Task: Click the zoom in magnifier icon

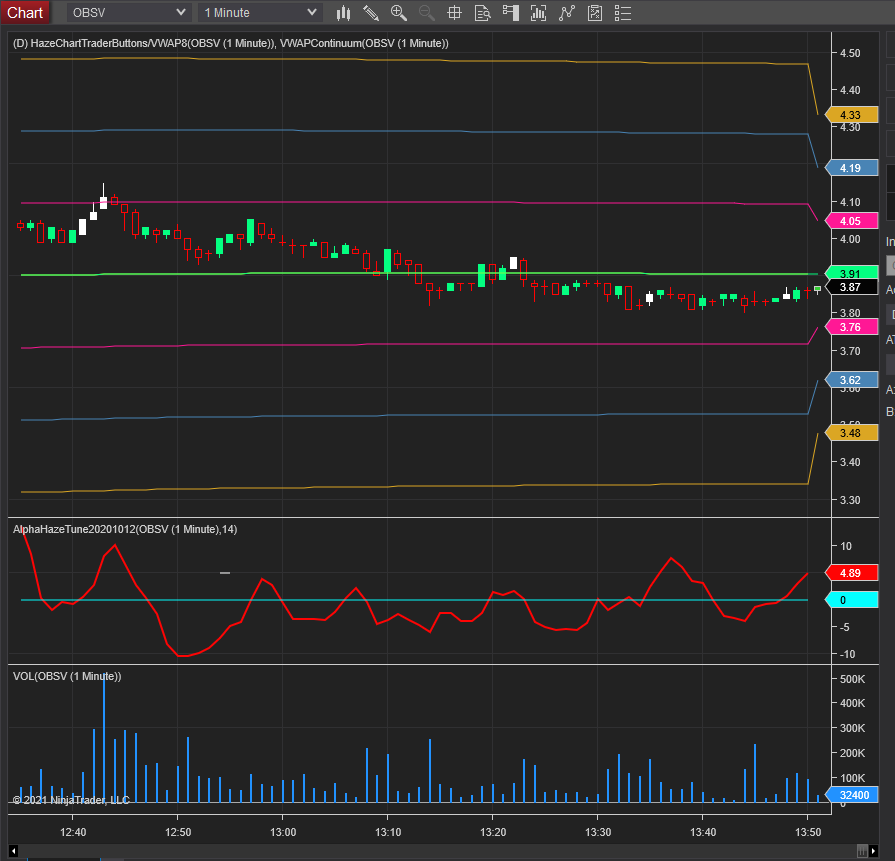Action: [x=398, y=13]
